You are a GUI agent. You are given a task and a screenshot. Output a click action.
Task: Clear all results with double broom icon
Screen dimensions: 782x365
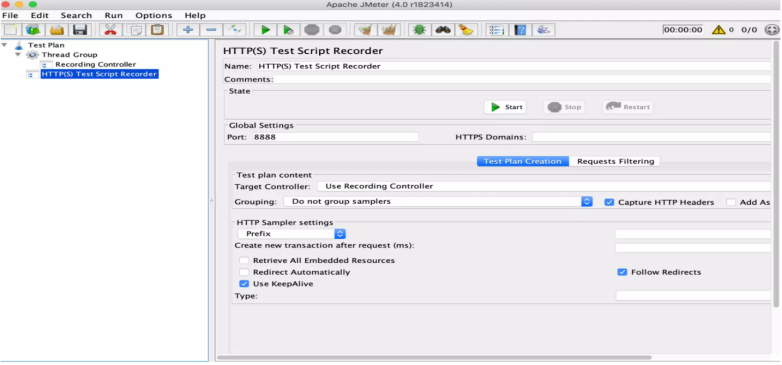coord(389,30)
